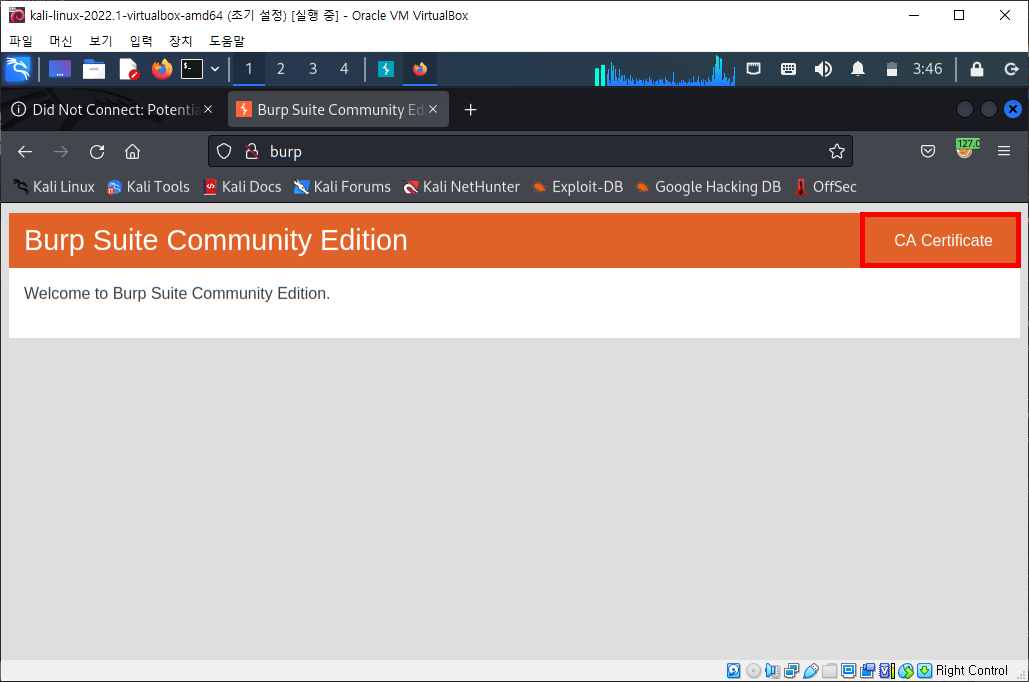Close the Burp Suite Community tab
The width and height of the screenshot is (1029, 682).
pos(433,110)
